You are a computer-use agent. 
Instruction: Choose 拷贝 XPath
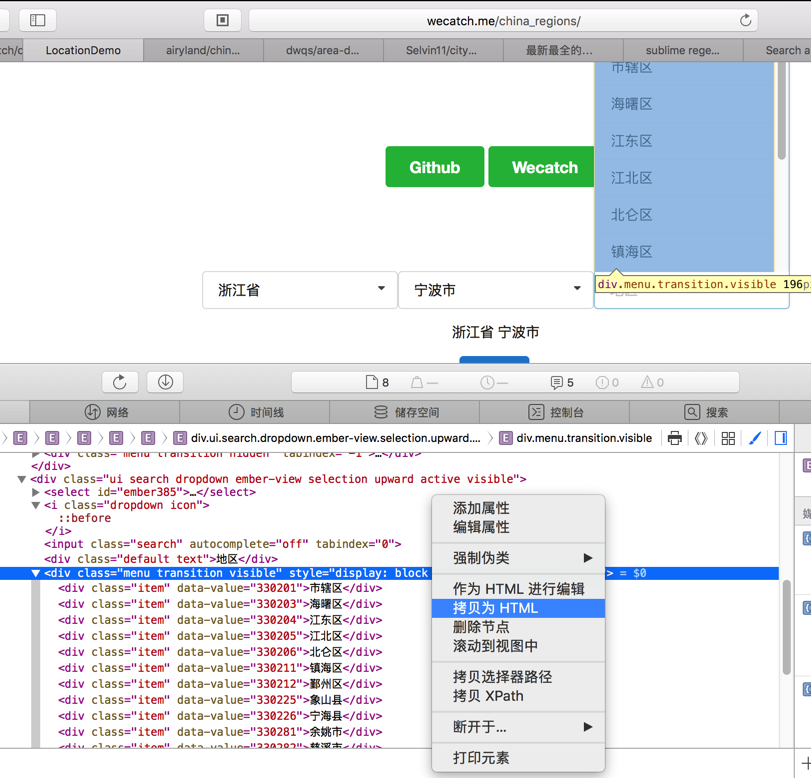click(x=518, y=696)
